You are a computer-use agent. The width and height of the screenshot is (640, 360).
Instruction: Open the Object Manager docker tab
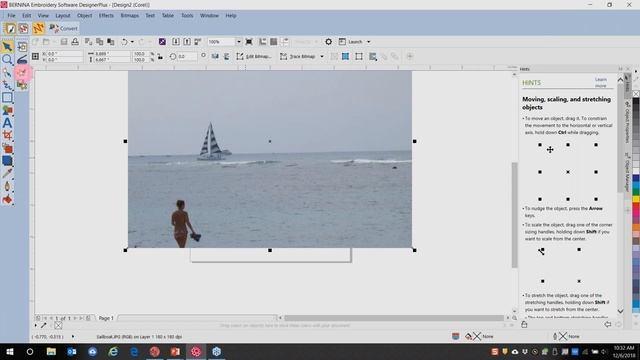coord(628,171)
